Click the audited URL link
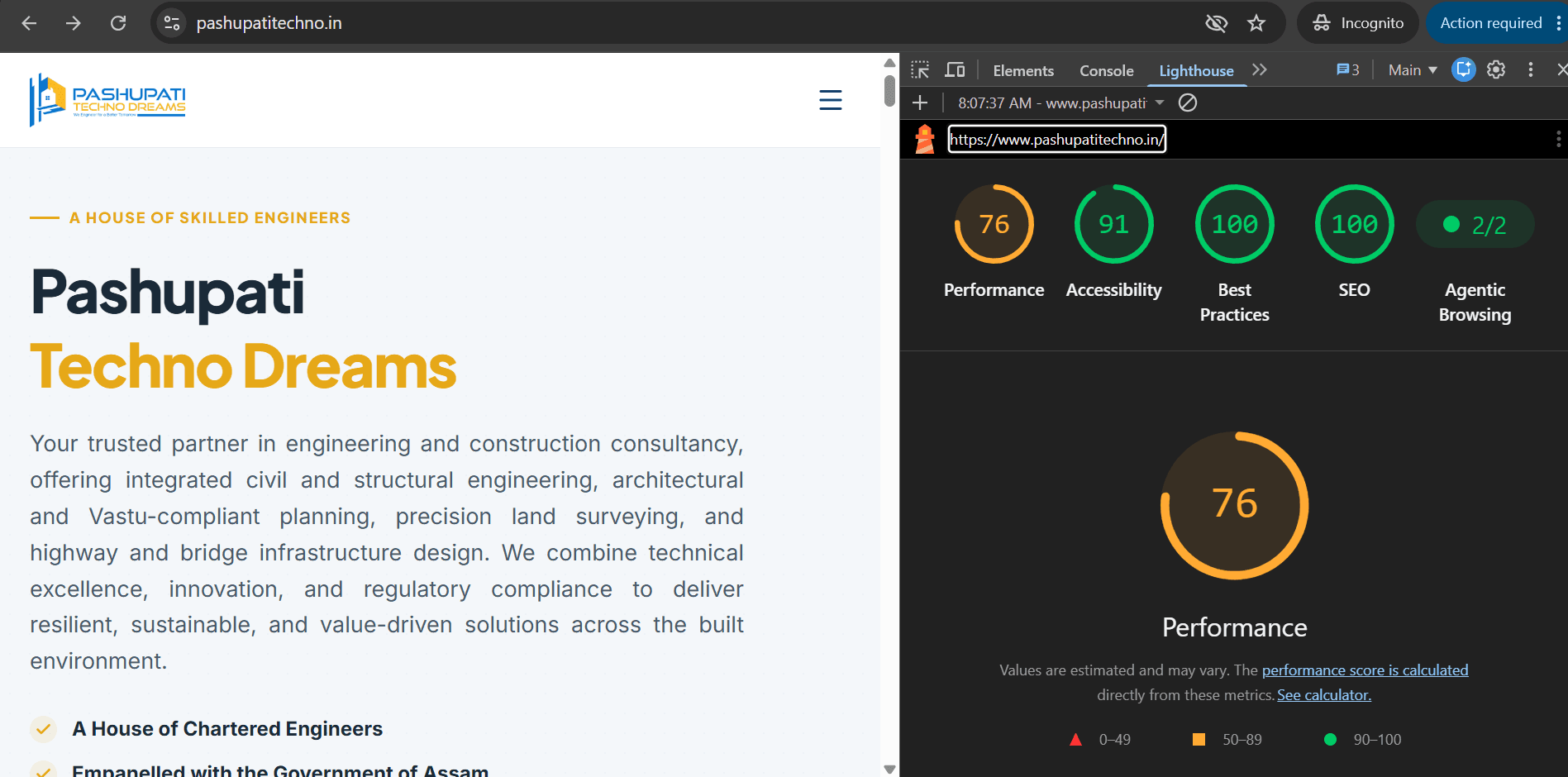Viewport: 1568px width, 777px height. [x=1056, y=140]
